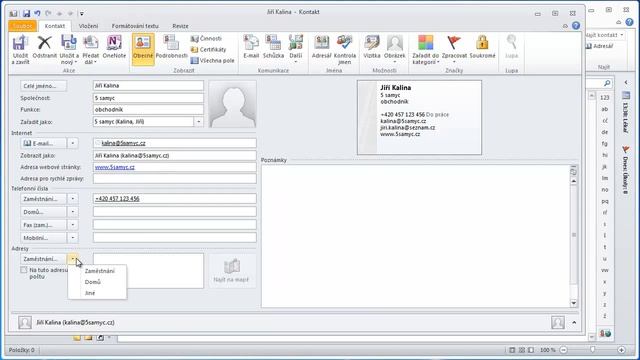Click into Poznámky notes area
Image resolution: width=640 pixels, height=360 pixels.
pos(416,236)
